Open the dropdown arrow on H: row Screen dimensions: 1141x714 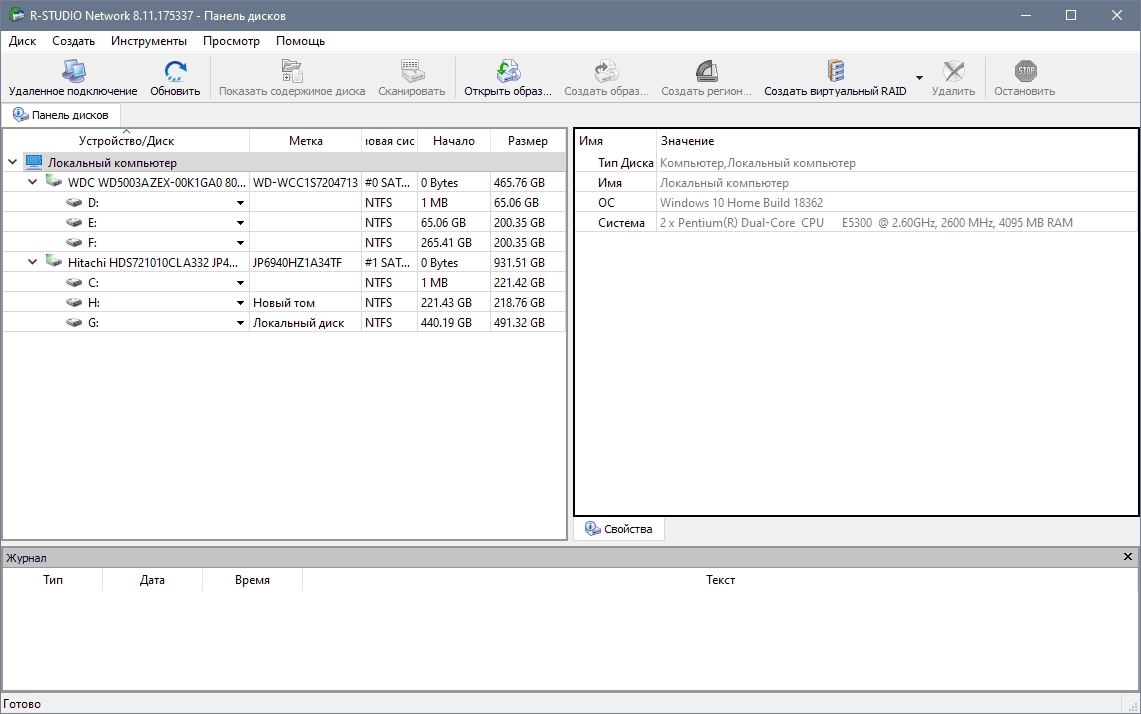(x=240, y=304)
